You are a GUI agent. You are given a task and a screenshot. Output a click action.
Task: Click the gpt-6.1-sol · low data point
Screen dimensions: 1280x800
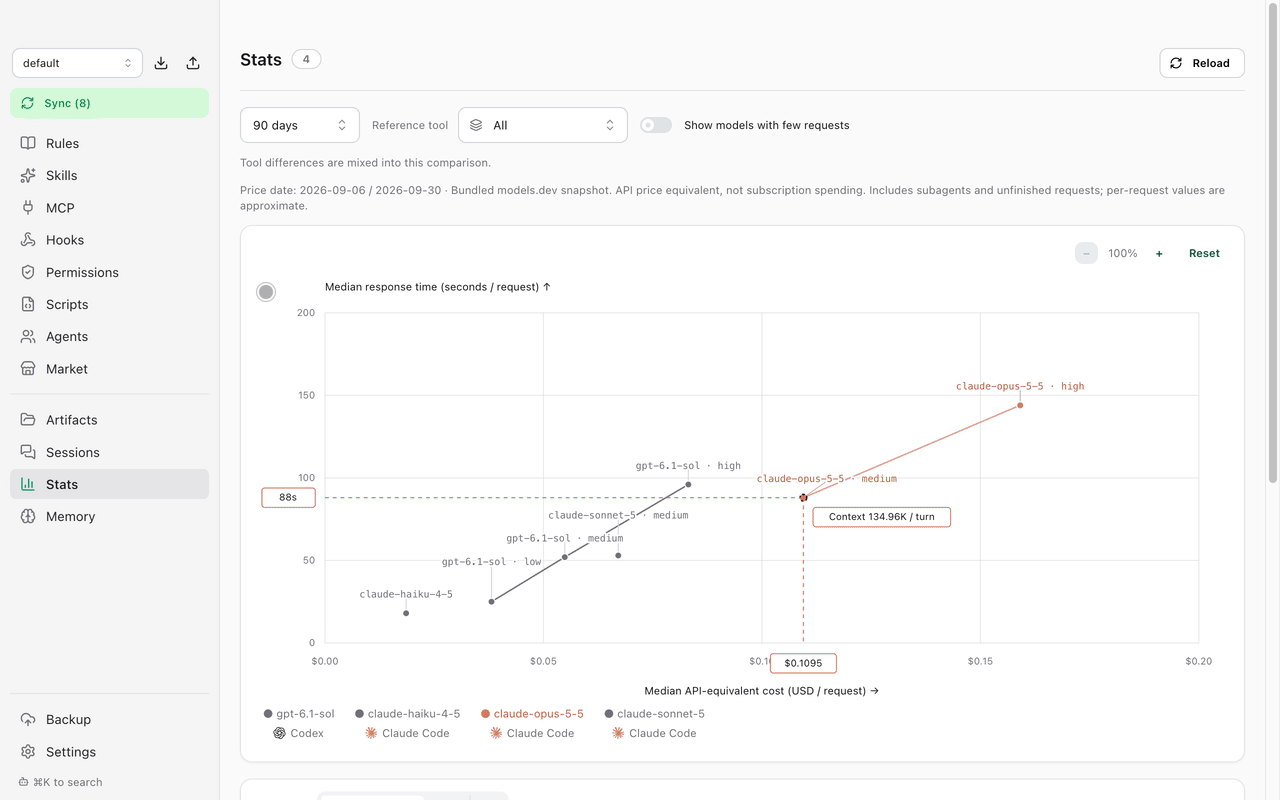[x=491, y=602]
